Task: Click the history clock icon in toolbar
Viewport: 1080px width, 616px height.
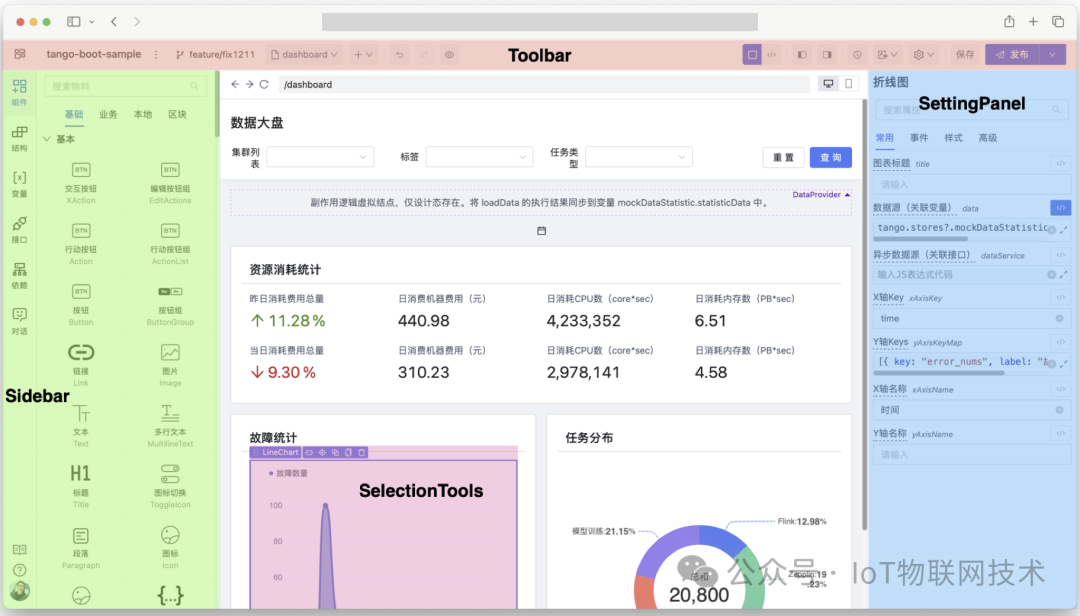Action: click(x=857, y=54)
